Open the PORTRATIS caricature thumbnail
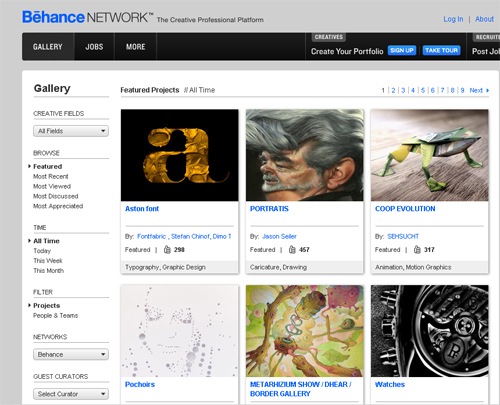 tap(305, 155)
